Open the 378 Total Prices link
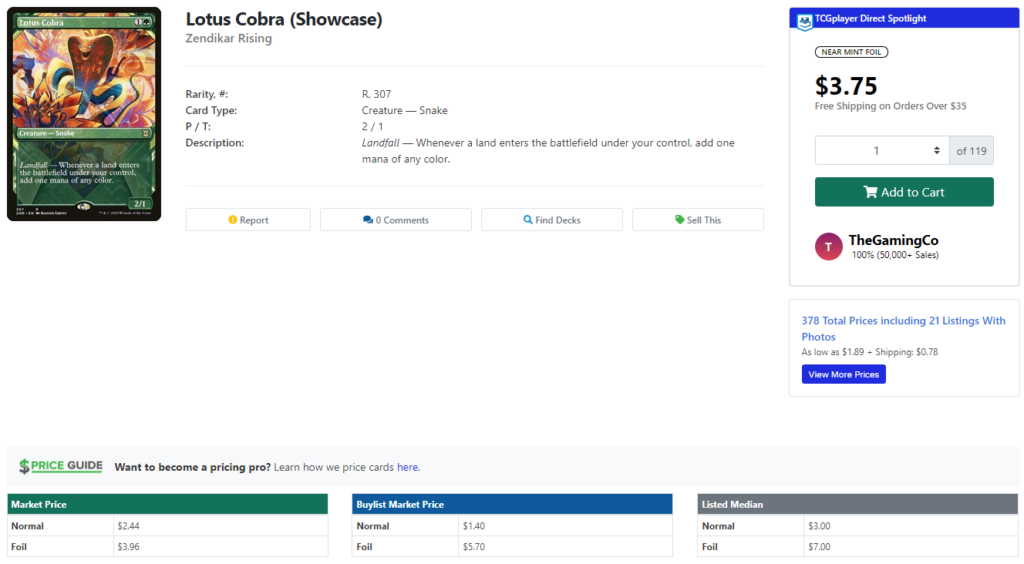 [x=903, y=328]
